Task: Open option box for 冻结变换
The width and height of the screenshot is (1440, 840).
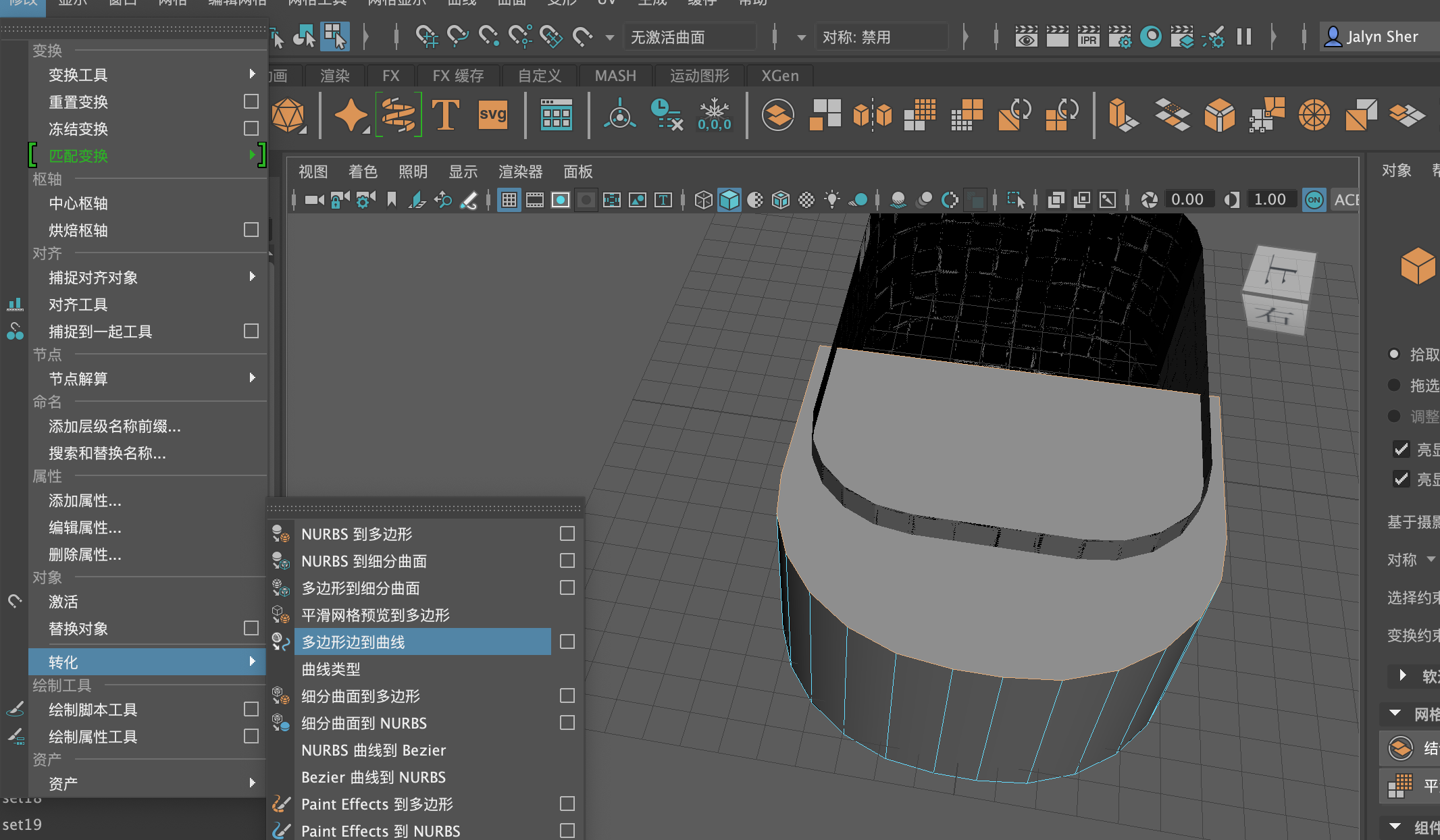Action: tap(251, 128)
